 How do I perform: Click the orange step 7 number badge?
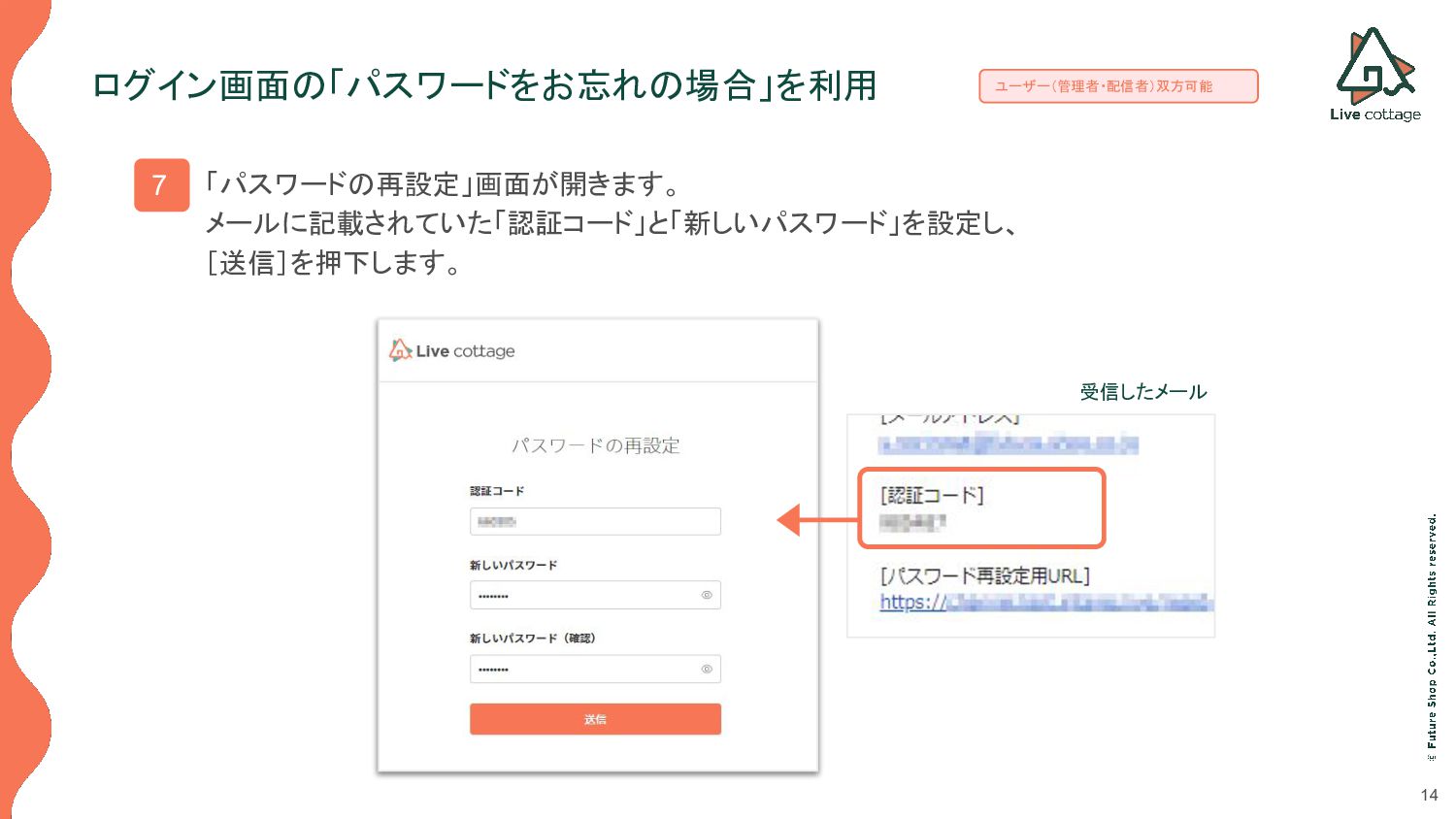[x=161, y=184]
